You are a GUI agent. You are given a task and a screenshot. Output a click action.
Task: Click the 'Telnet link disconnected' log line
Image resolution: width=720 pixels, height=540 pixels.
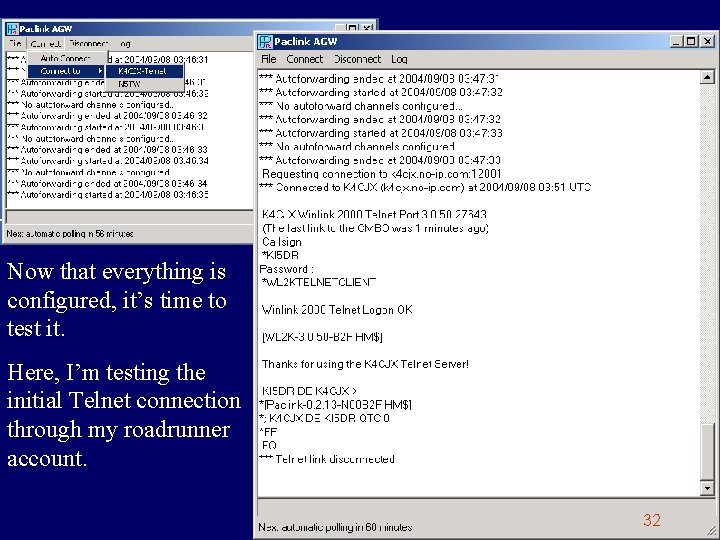pos(326,459)
